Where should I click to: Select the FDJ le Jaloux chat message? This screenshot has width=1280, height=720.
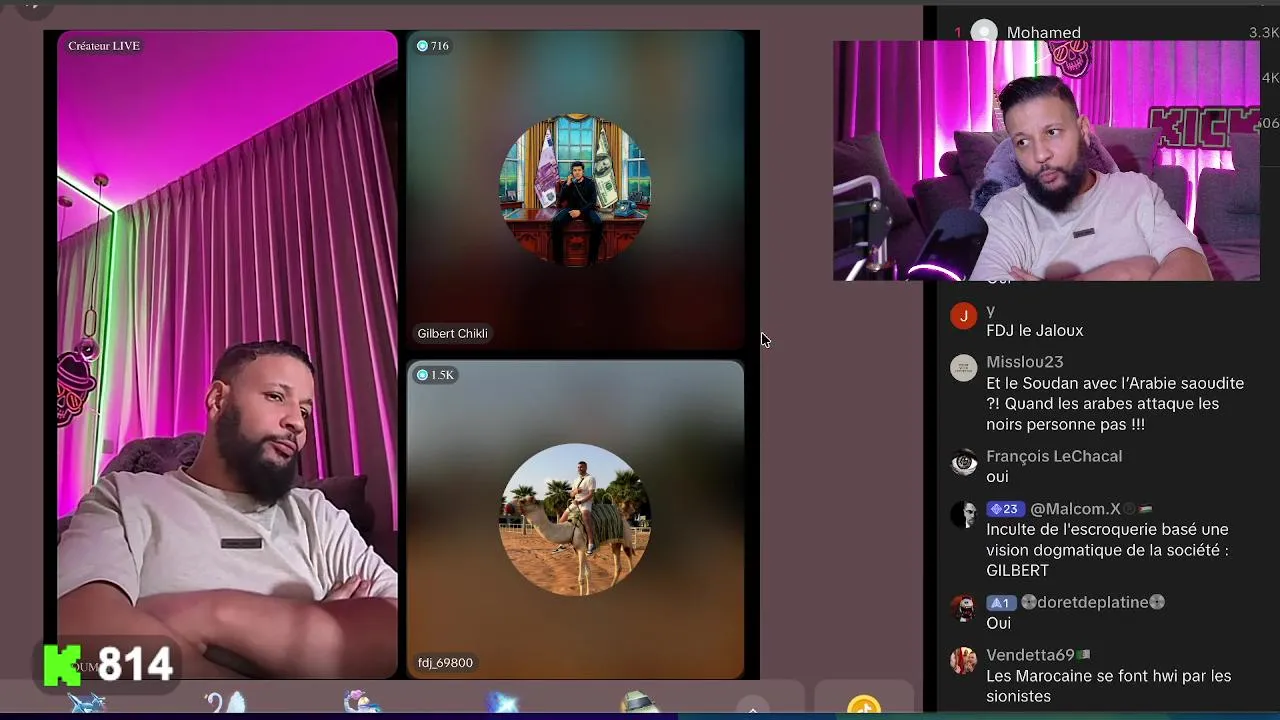[x=1035, y=331]
